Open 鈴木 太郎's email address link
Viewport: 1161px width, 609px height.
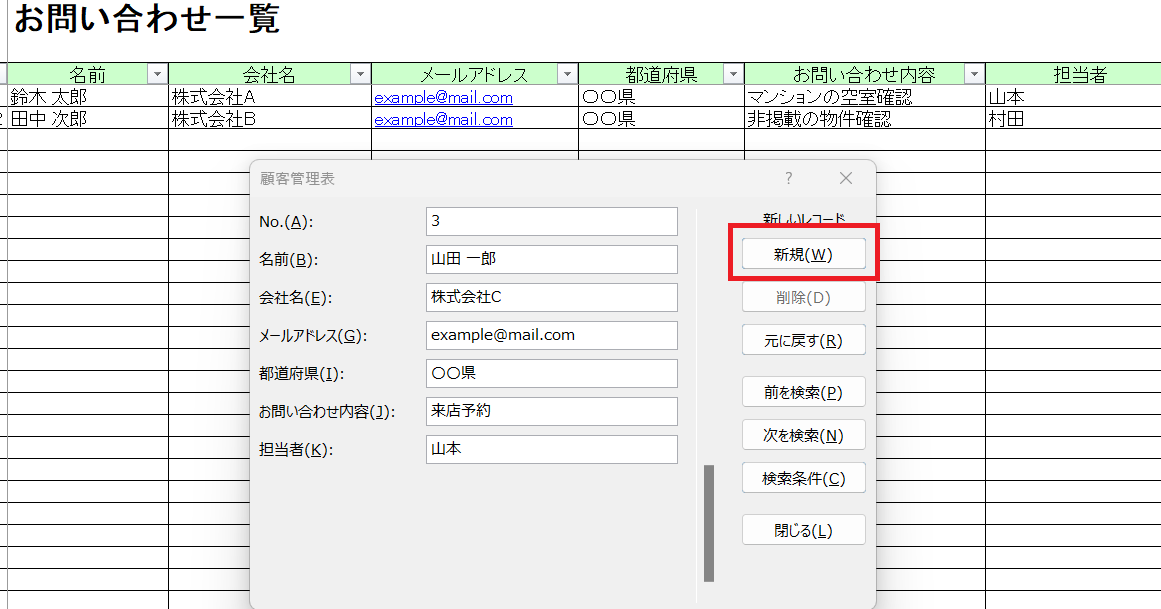[x=443, y=98]
